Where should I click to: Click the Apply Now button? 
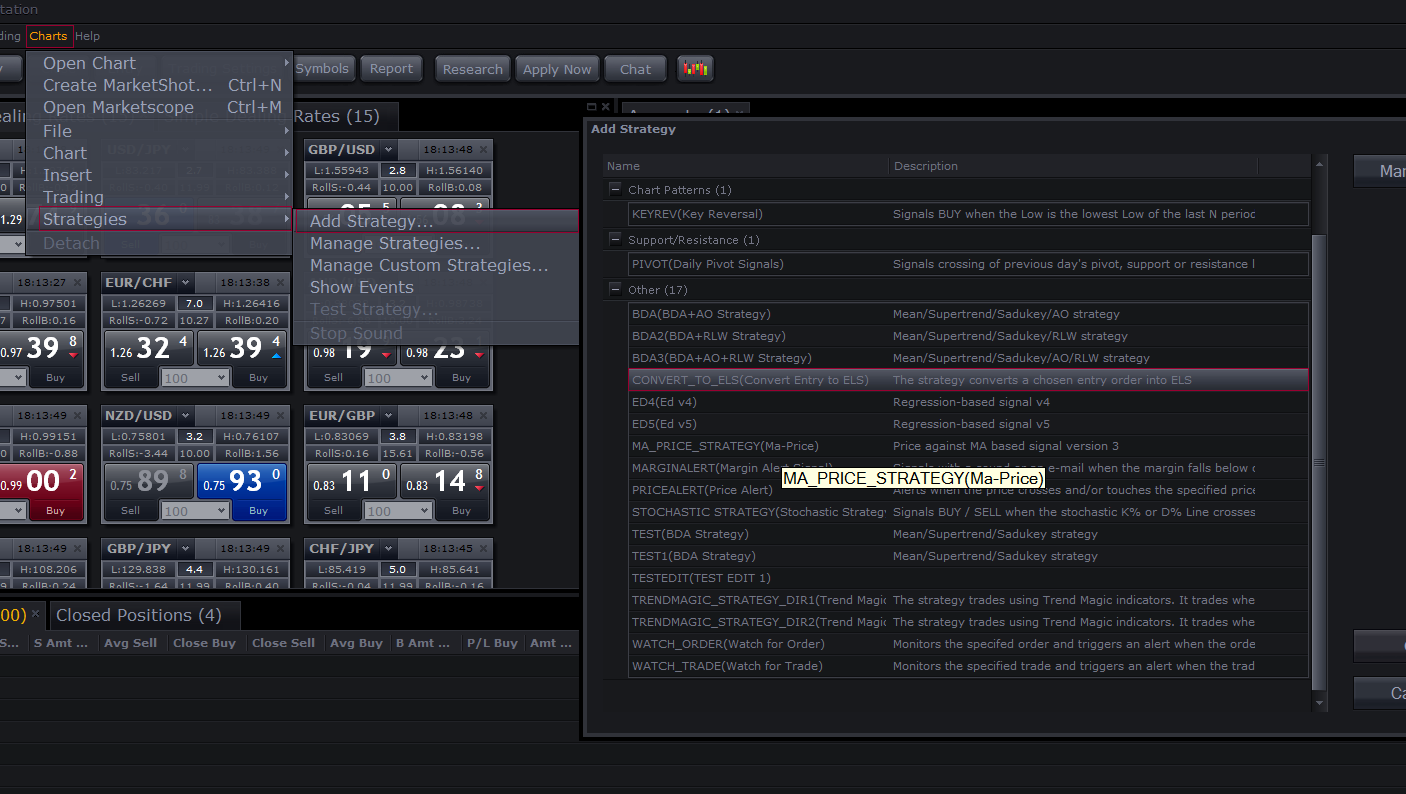coord(557,69)
